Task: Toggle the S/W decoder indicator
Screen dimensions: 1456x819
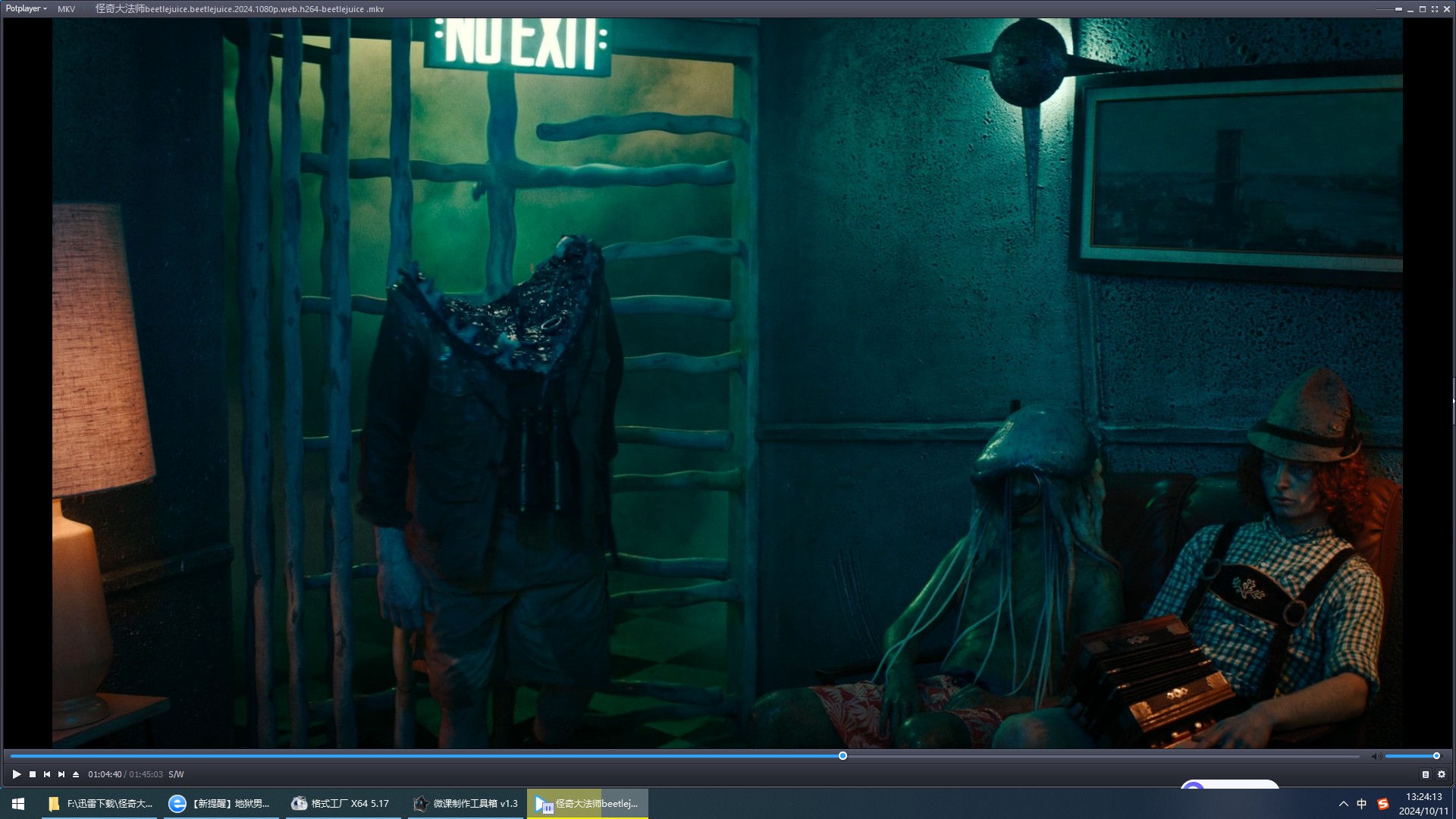Action: 176,774
